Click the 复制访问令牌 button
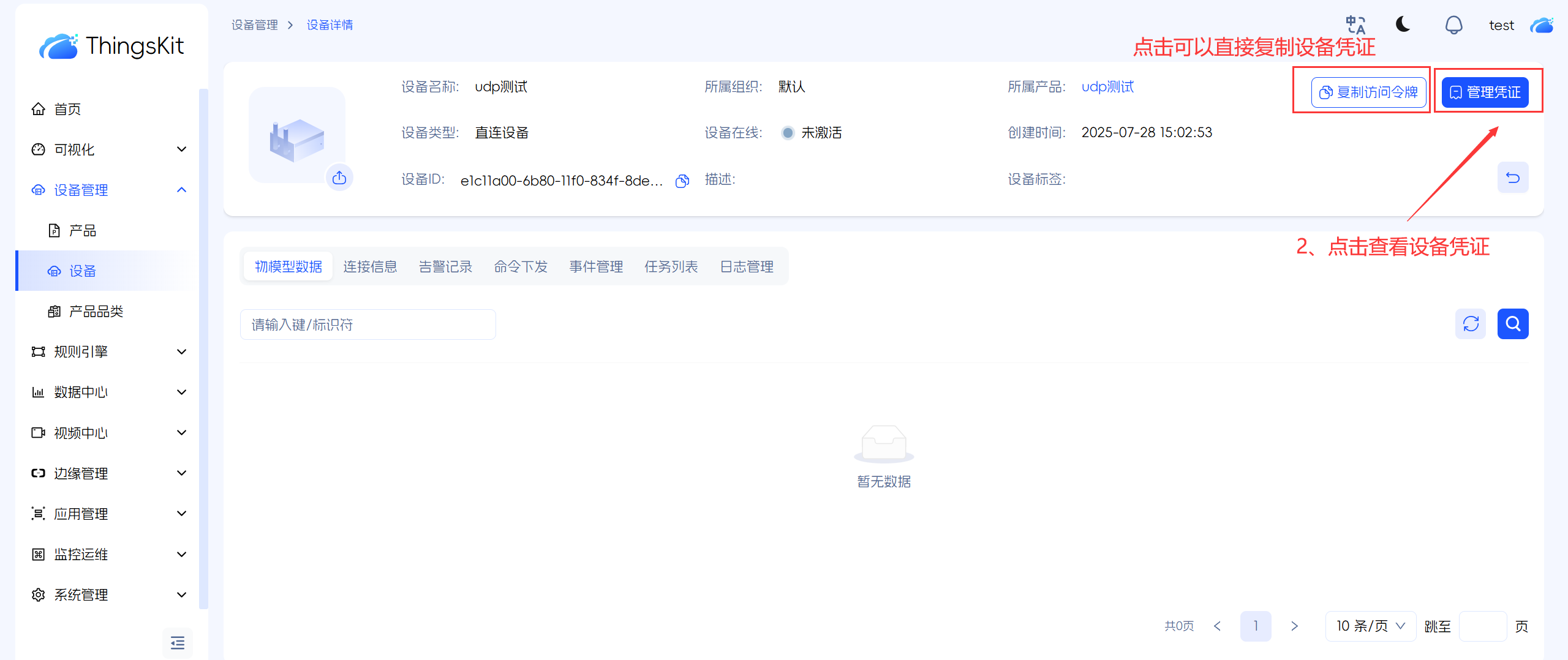 (x=1368, y=92)
